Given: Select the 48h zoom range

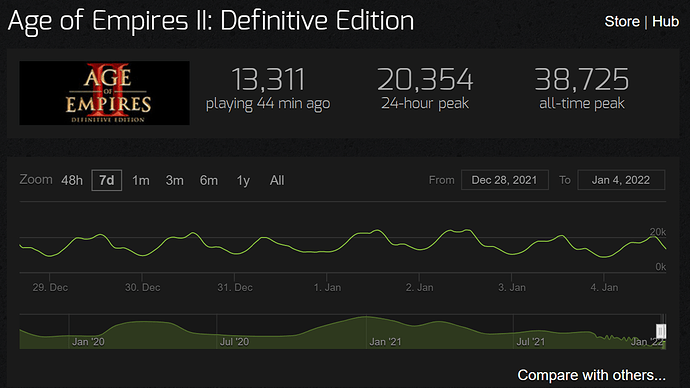Looking at the screenshot, I should pos(72,180).
